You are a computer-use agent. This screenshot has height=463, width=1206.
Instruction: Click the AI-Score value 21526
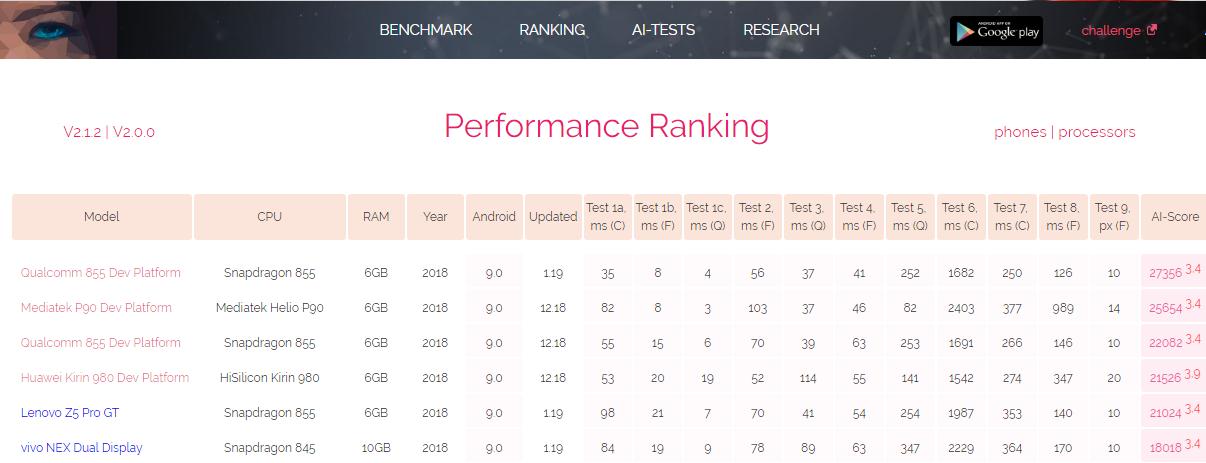1166,378
